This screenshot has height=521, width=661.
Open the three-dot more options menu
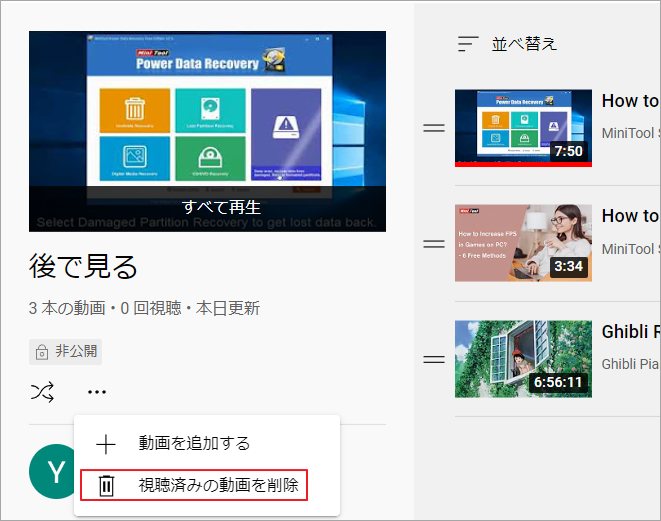[97, 392]
